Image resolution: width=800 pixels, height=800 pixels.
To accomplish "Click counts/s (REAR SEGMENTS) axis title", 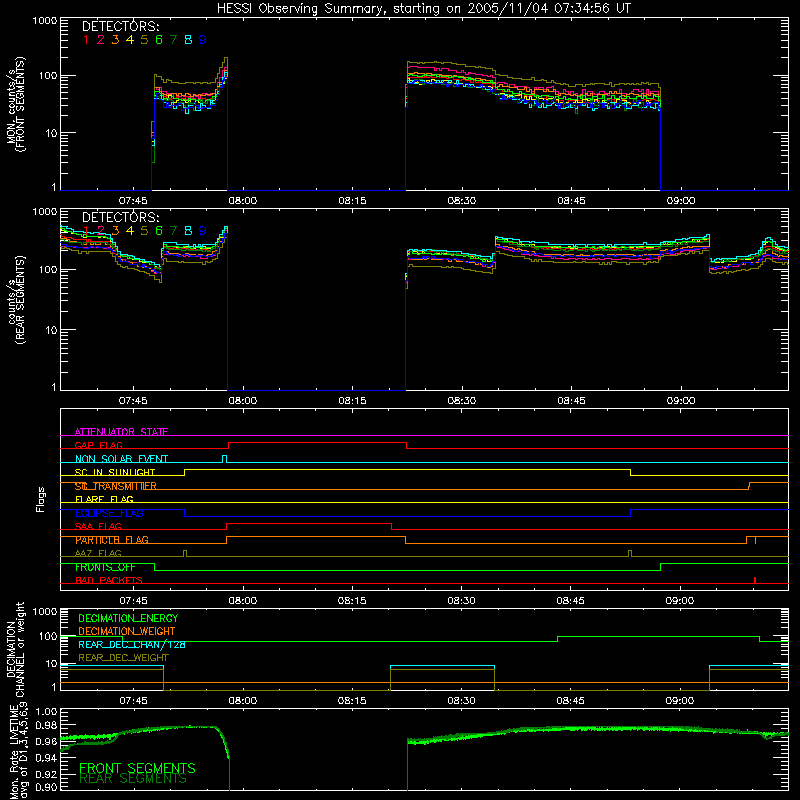I will coord(15,300).
